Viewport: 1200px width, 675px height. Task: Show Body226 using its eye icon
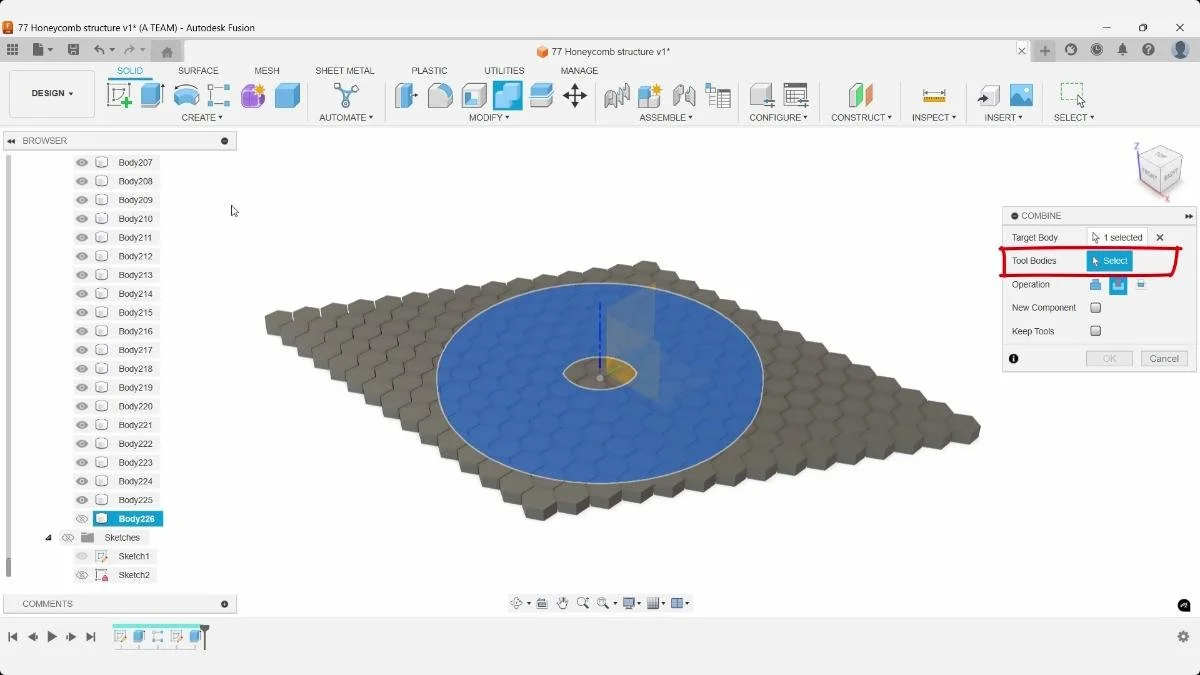82,519
